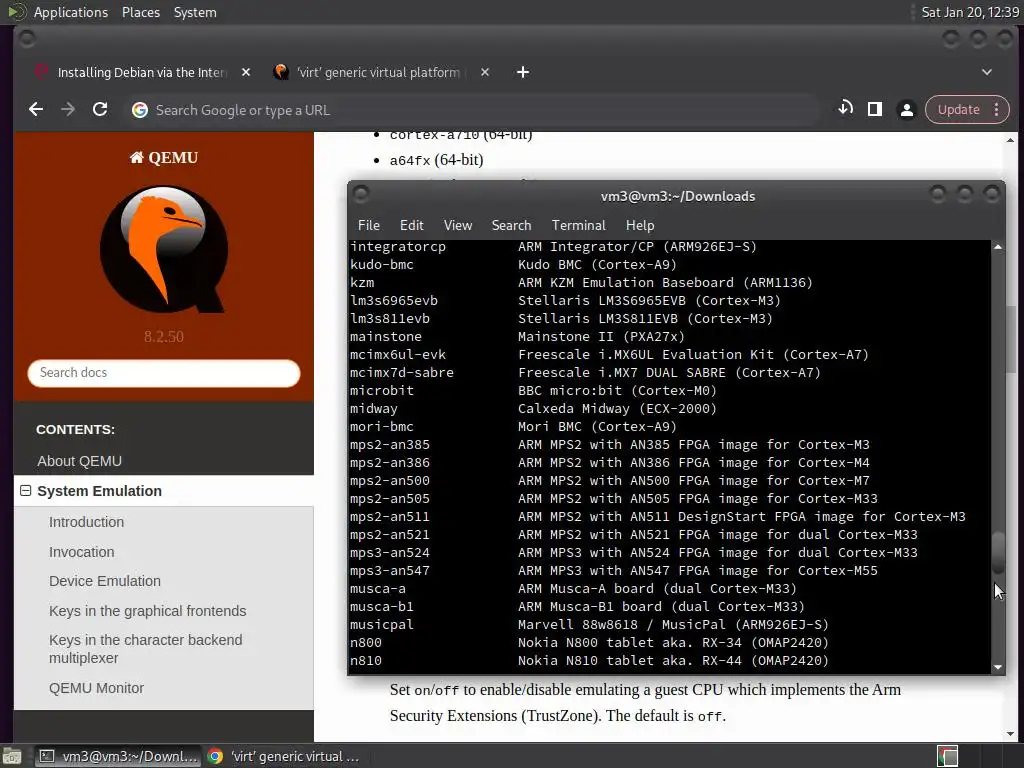Open the terminal Help menu

[x=640, y=225]
